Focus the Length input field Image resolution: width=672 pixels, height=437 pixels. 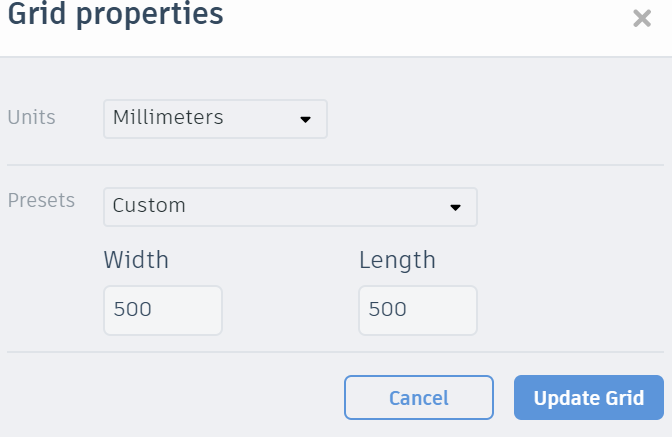tap(417, 310)
